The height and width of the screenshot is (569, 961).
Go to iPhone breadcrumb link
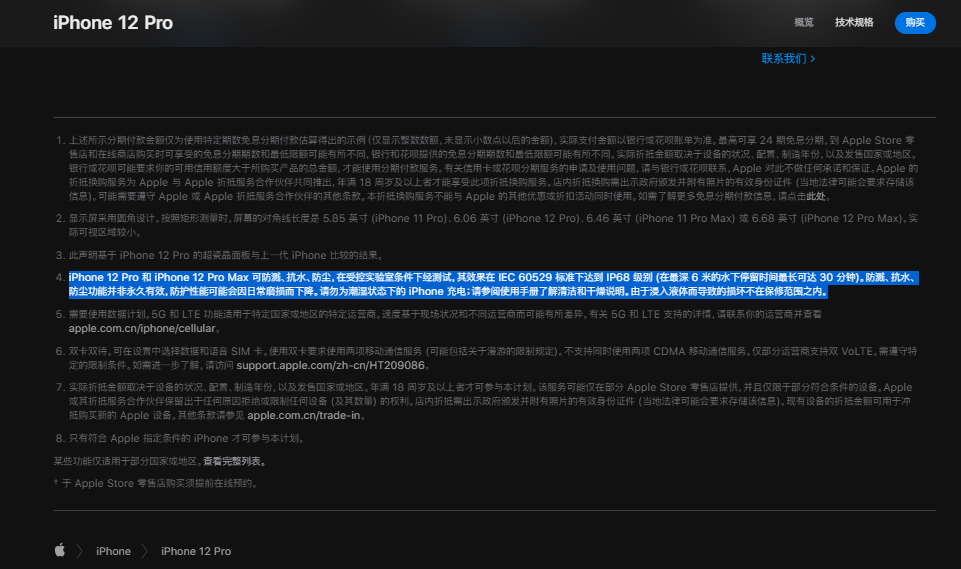(x=113, y=551)
